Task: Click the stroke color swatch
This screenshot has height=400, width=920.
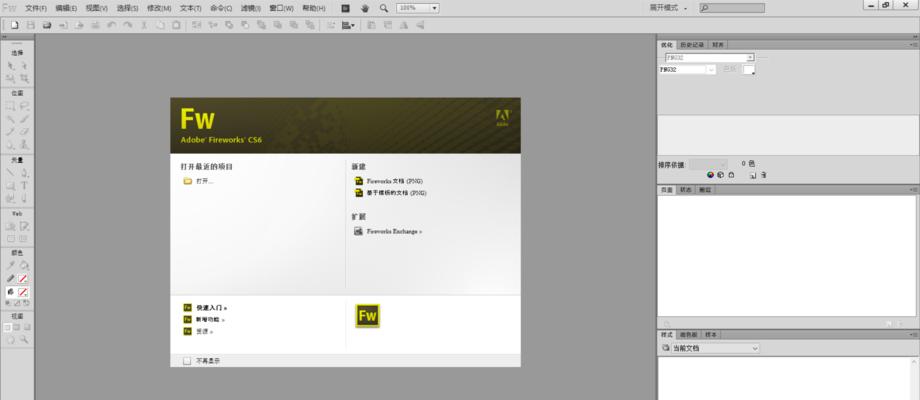Action: point(23,279)
